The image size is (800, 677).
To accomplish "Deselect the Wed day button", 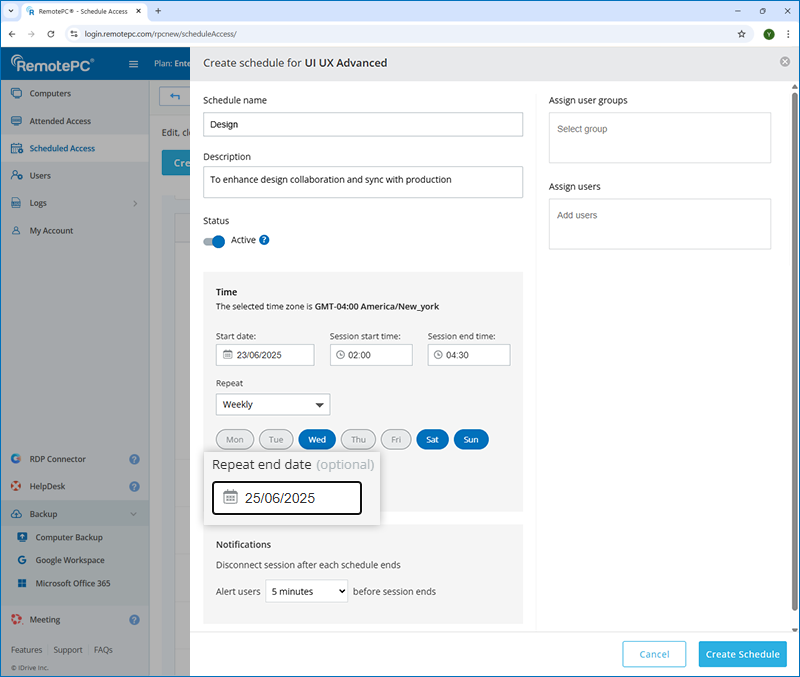I will pos(317,439).
